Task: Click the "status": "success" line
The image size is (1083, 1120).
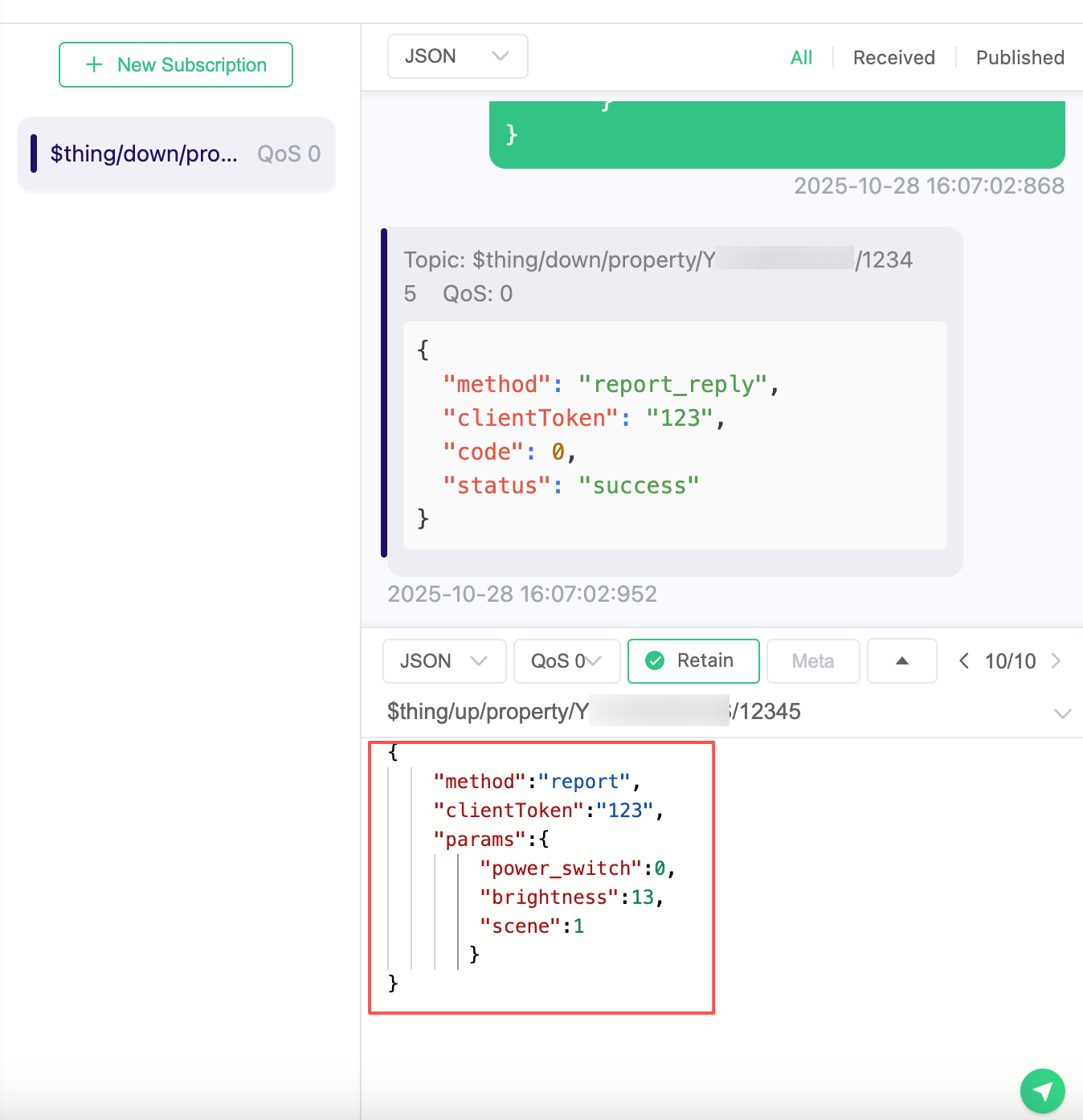Action: pyautogui.click(x=571, y=486)
